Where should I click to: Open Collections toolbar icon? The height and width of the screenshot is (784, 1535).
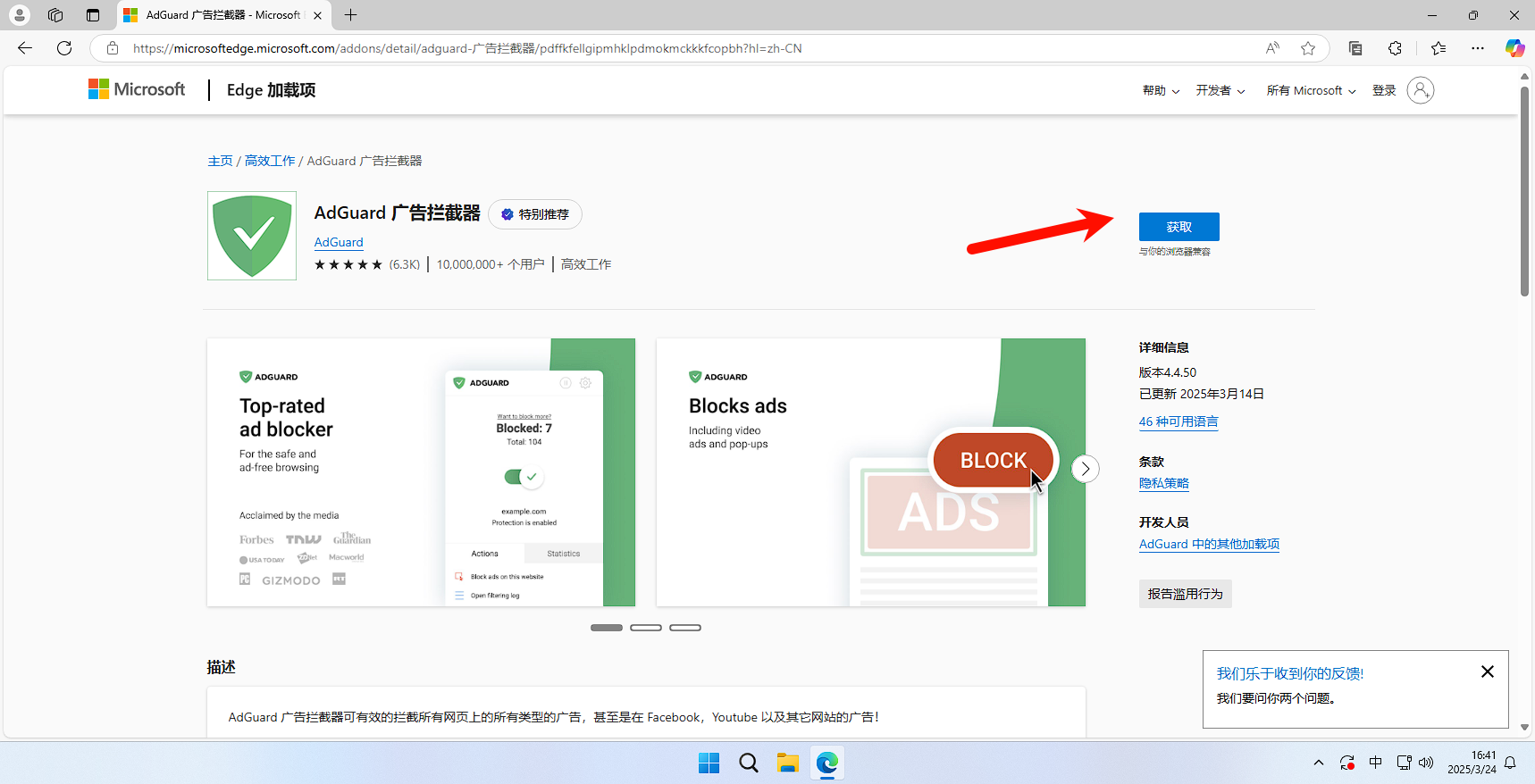tap(1355, 48)
